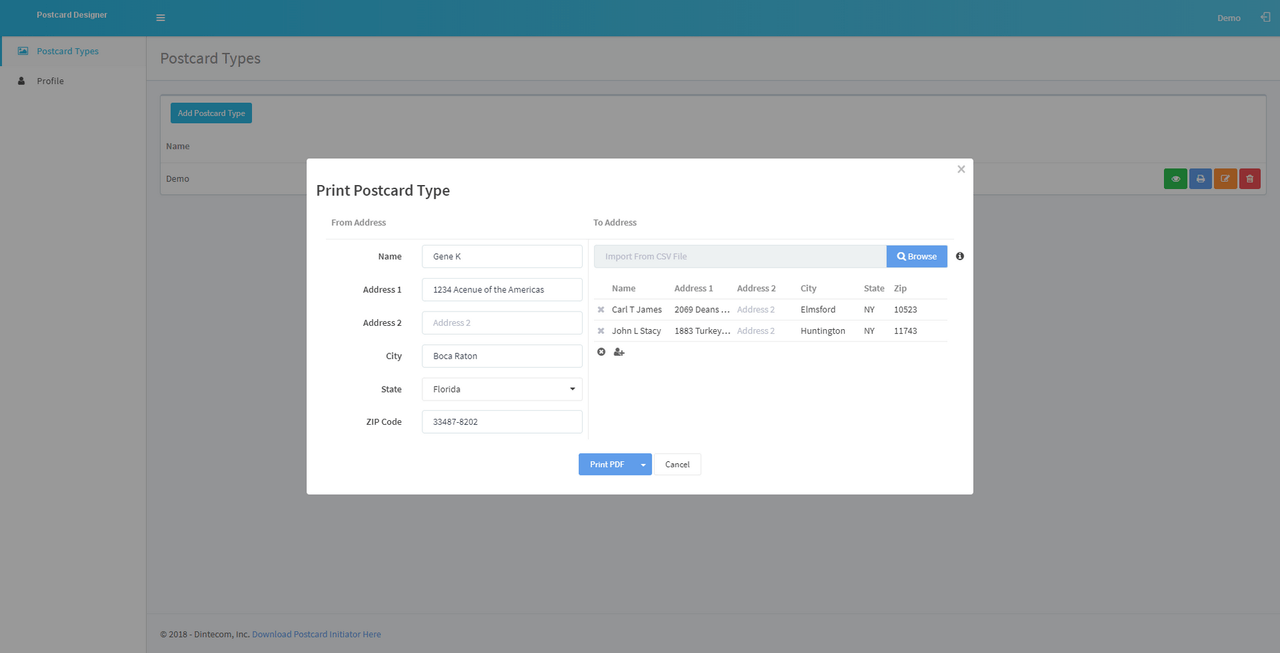
Task: Click the Zip column header
Action: (900, 288)
